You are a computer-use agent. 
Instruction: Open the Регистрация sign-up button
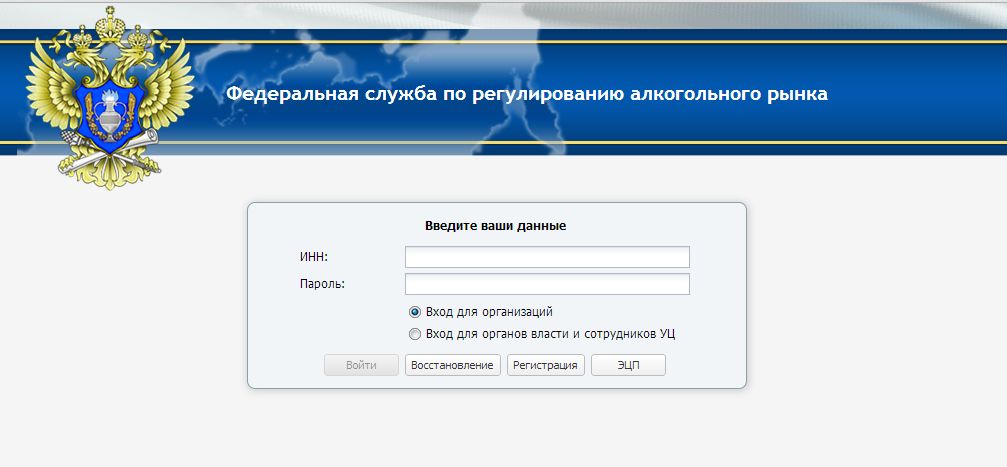coord(546,365)
